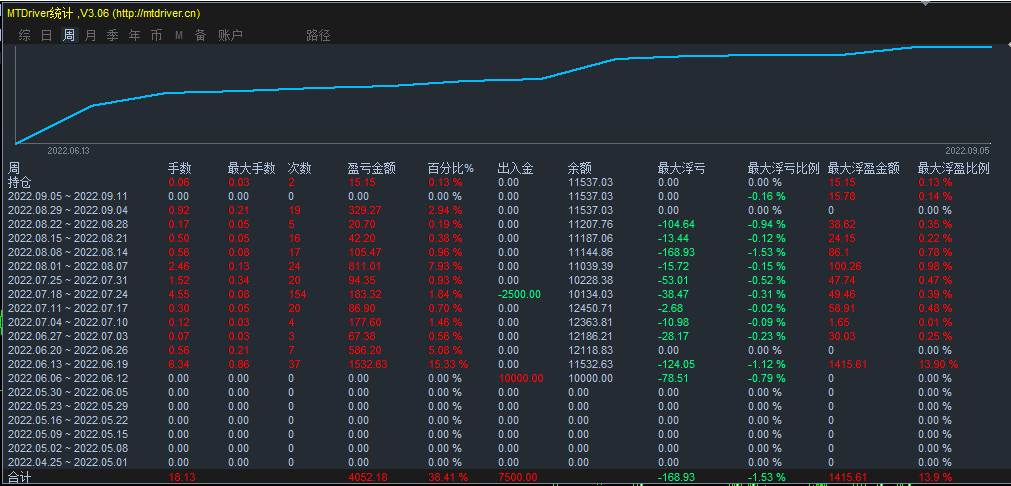
Task: Click the 15.33 % percentage cell
Action: [x=448, y=364]
